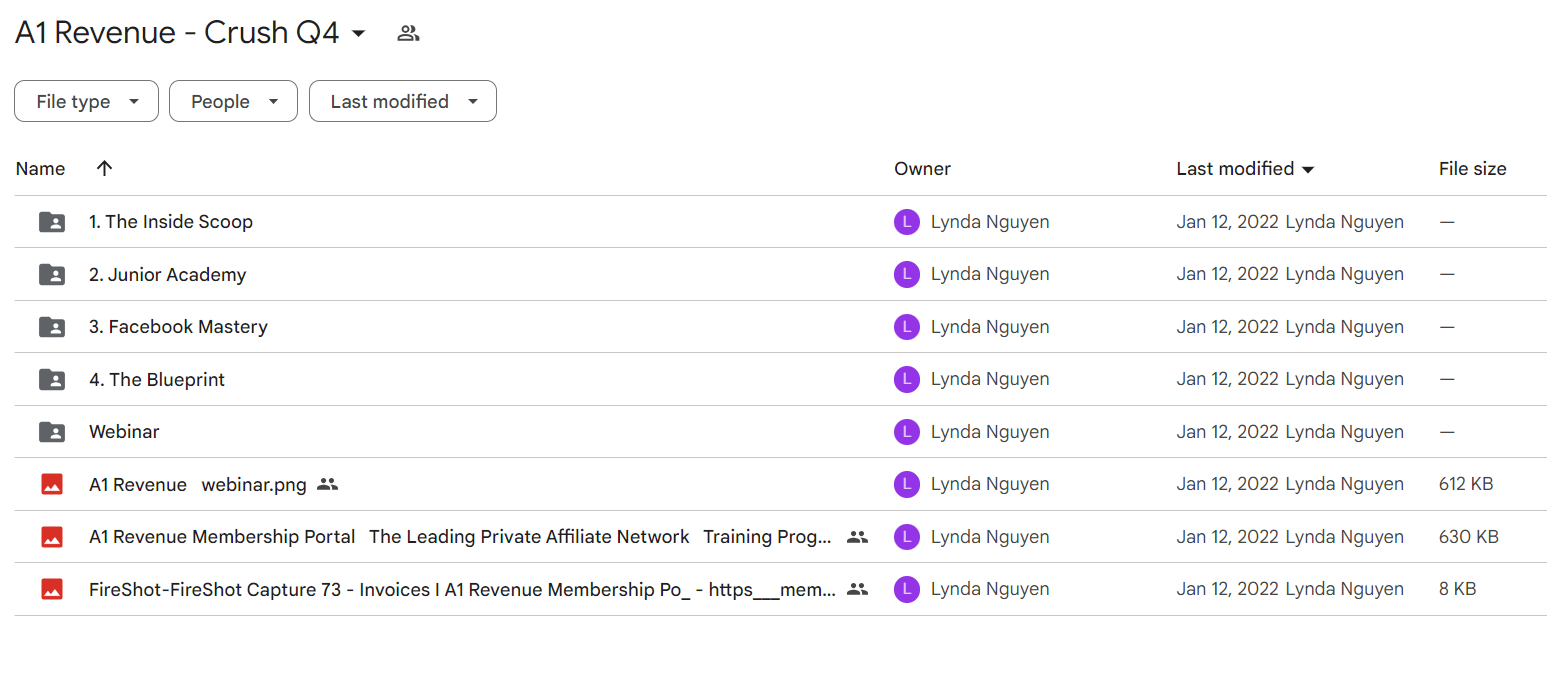This screenshot has width=1547, height=682.
Task: Click the 8 KB file size value
Action: pos(1457,589)
